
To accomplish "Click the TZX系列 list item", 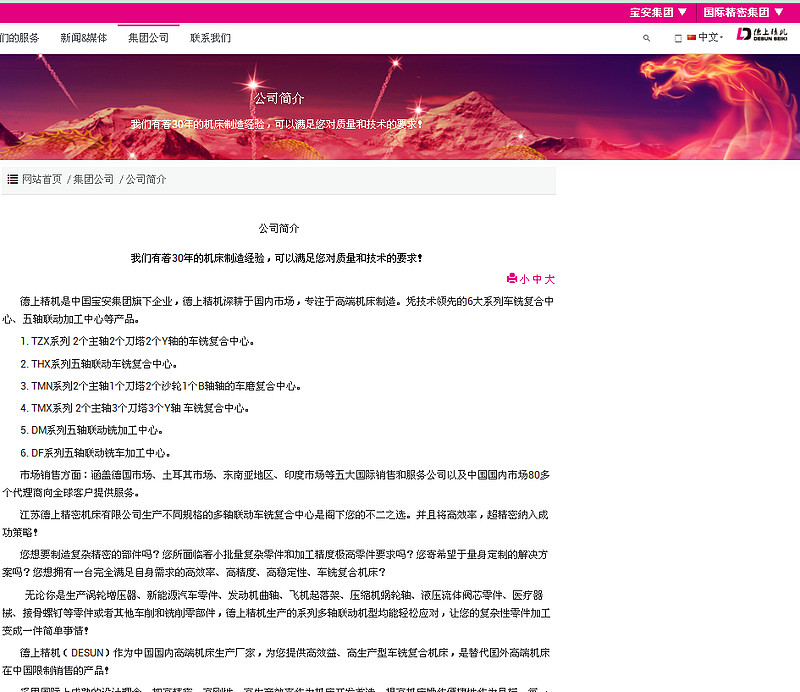I will tap(137, 341).
